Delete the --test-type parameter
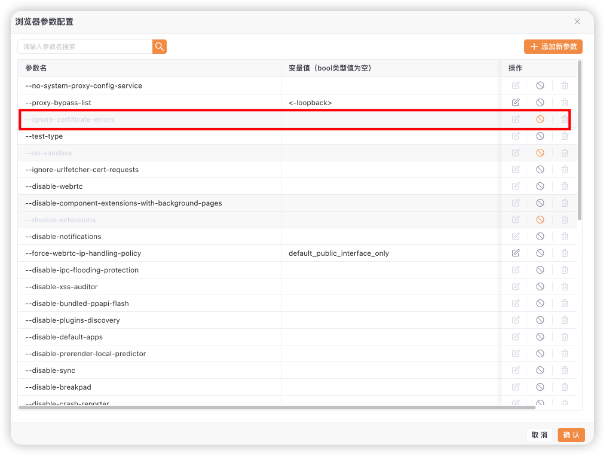 [564, 136]
